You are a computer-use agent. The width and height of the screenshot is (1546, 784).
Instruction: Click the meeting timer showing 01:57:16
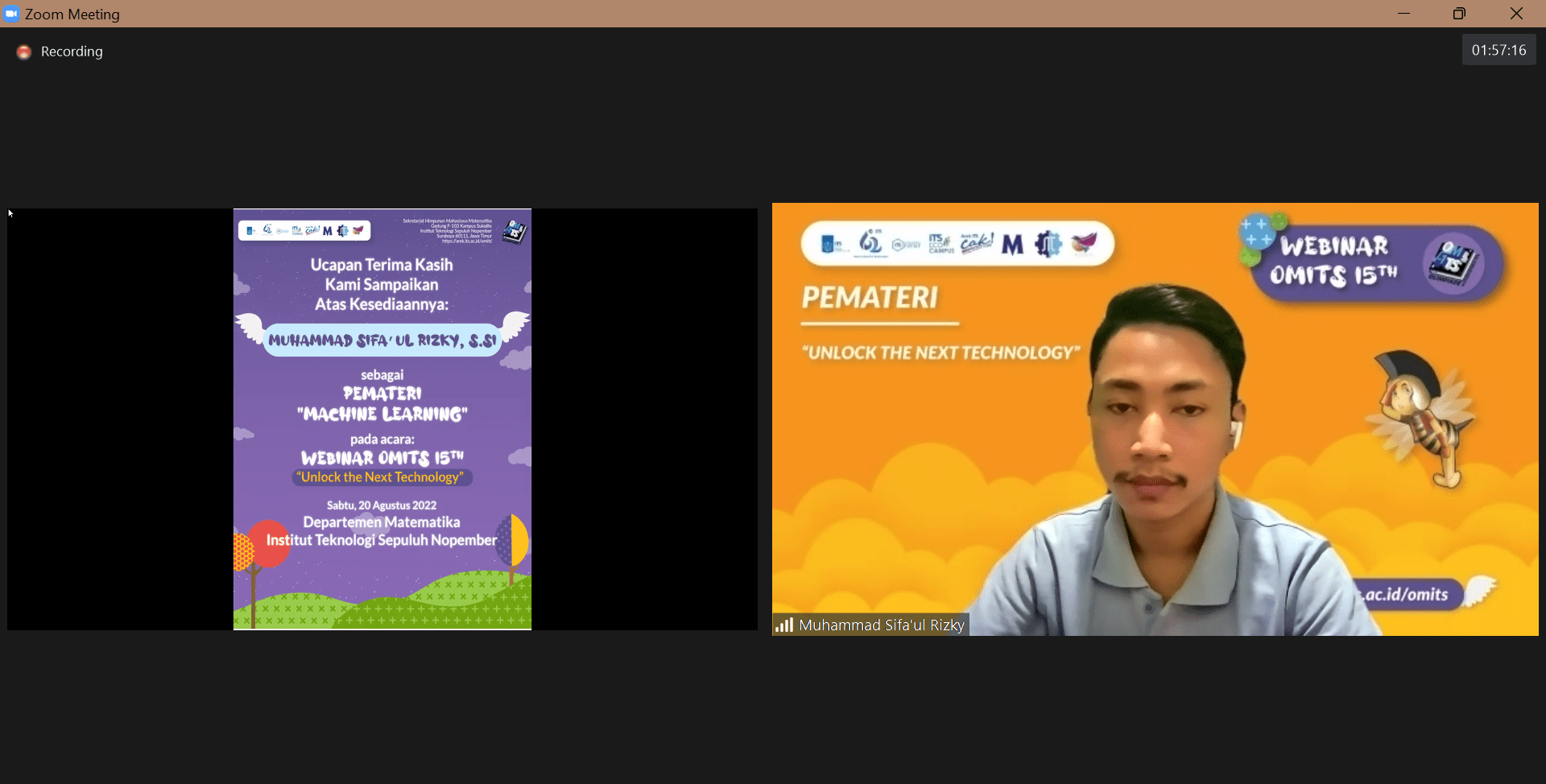click(1498, 50)
